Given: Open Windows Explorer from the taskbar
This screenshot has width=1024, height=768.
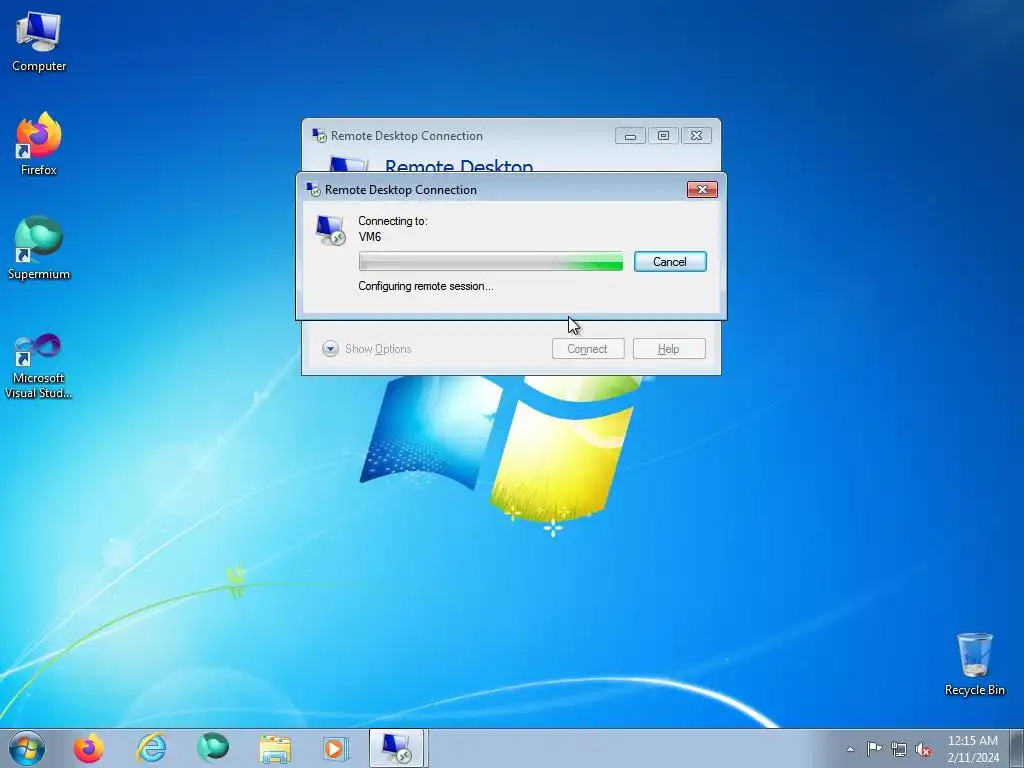Looking at the screenshot, I should click(x=275, y=748).
